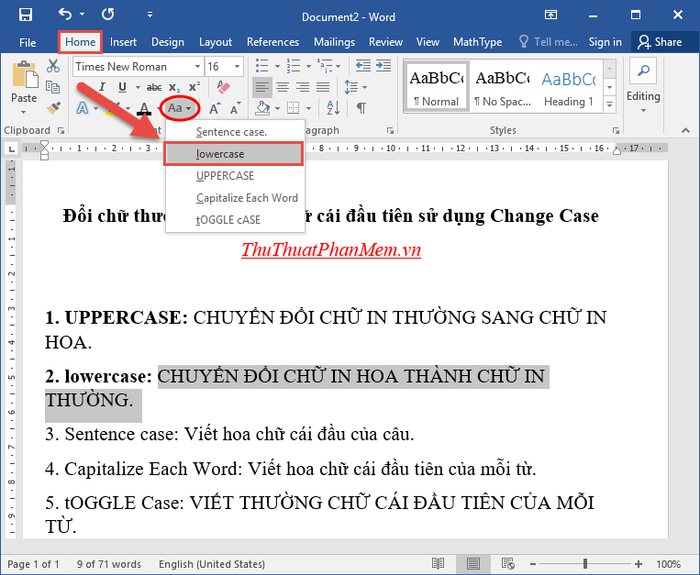Undo the last action
This screenshot has height=575, width=700.
click(x=65, y=15)
